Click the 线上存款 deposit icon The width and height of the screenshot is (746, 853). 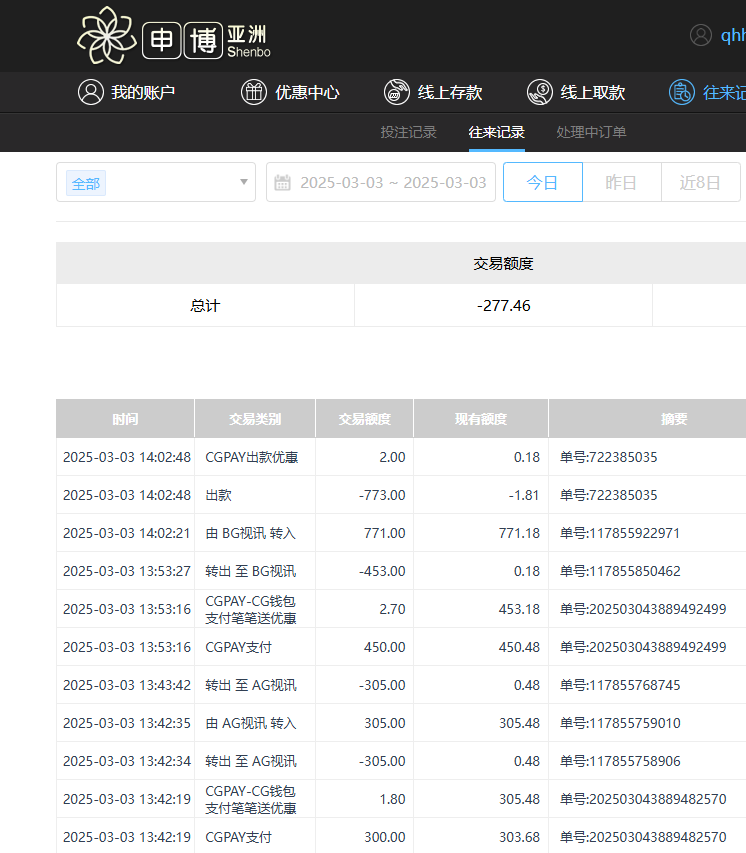[397, 92]
